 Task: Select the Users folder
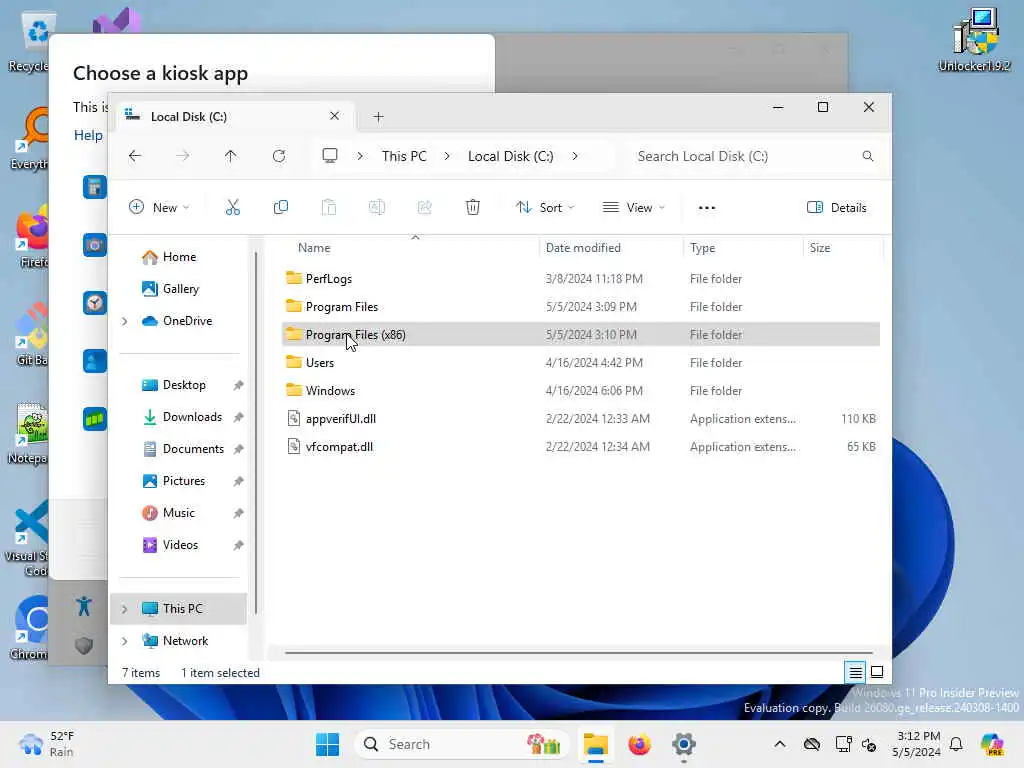point(581,362)
